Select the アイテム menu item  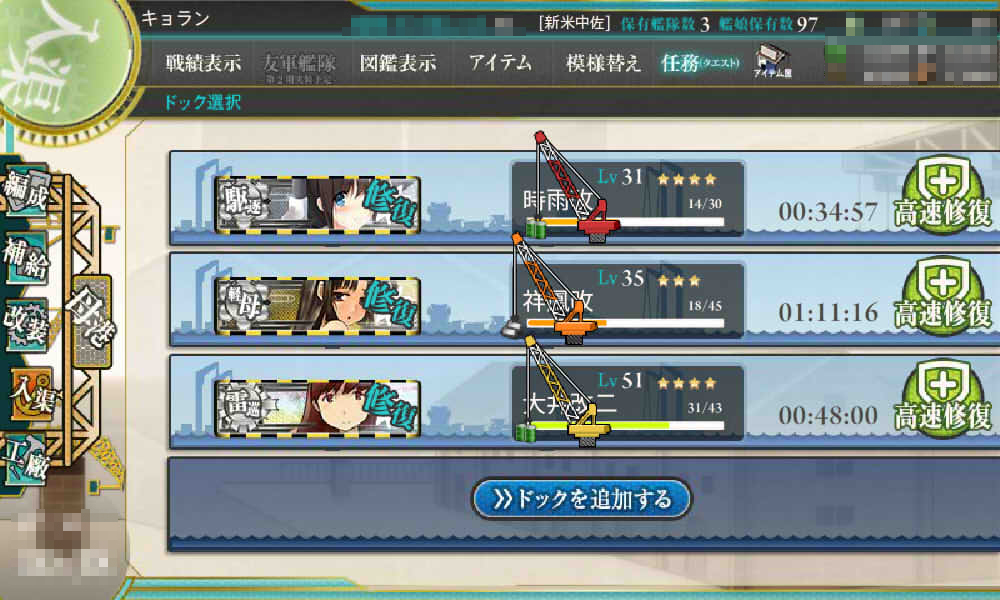click(501, 63)
